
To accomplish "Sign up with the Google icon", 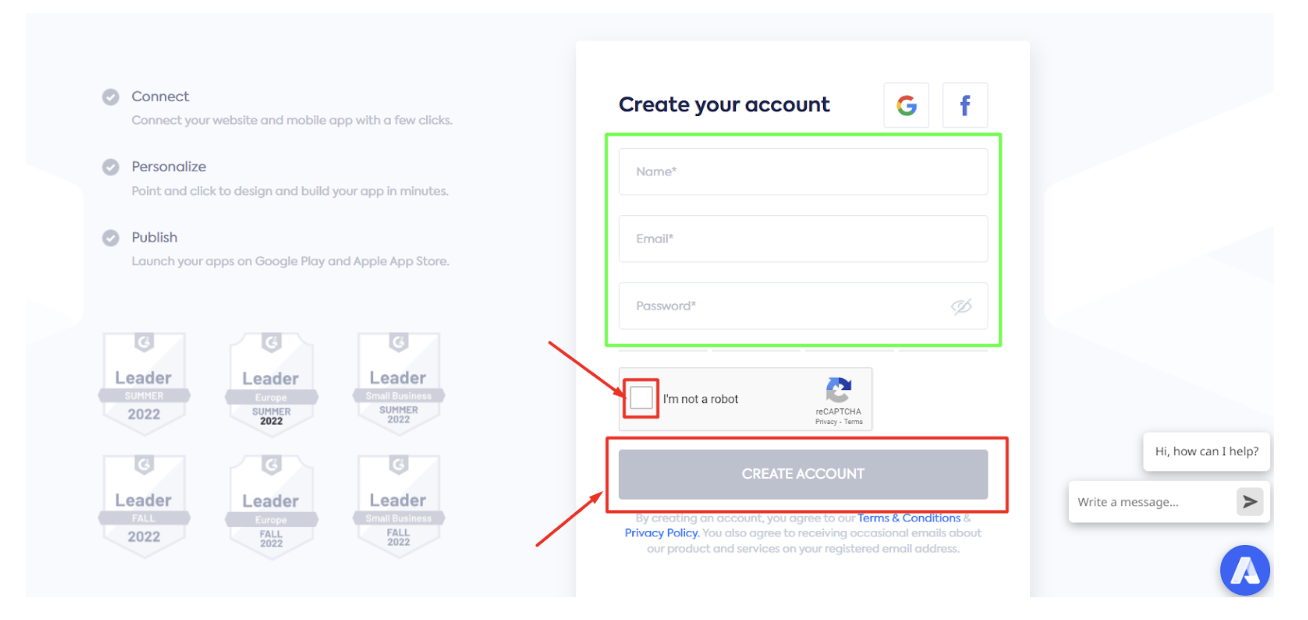I will (x=906, y=105).
